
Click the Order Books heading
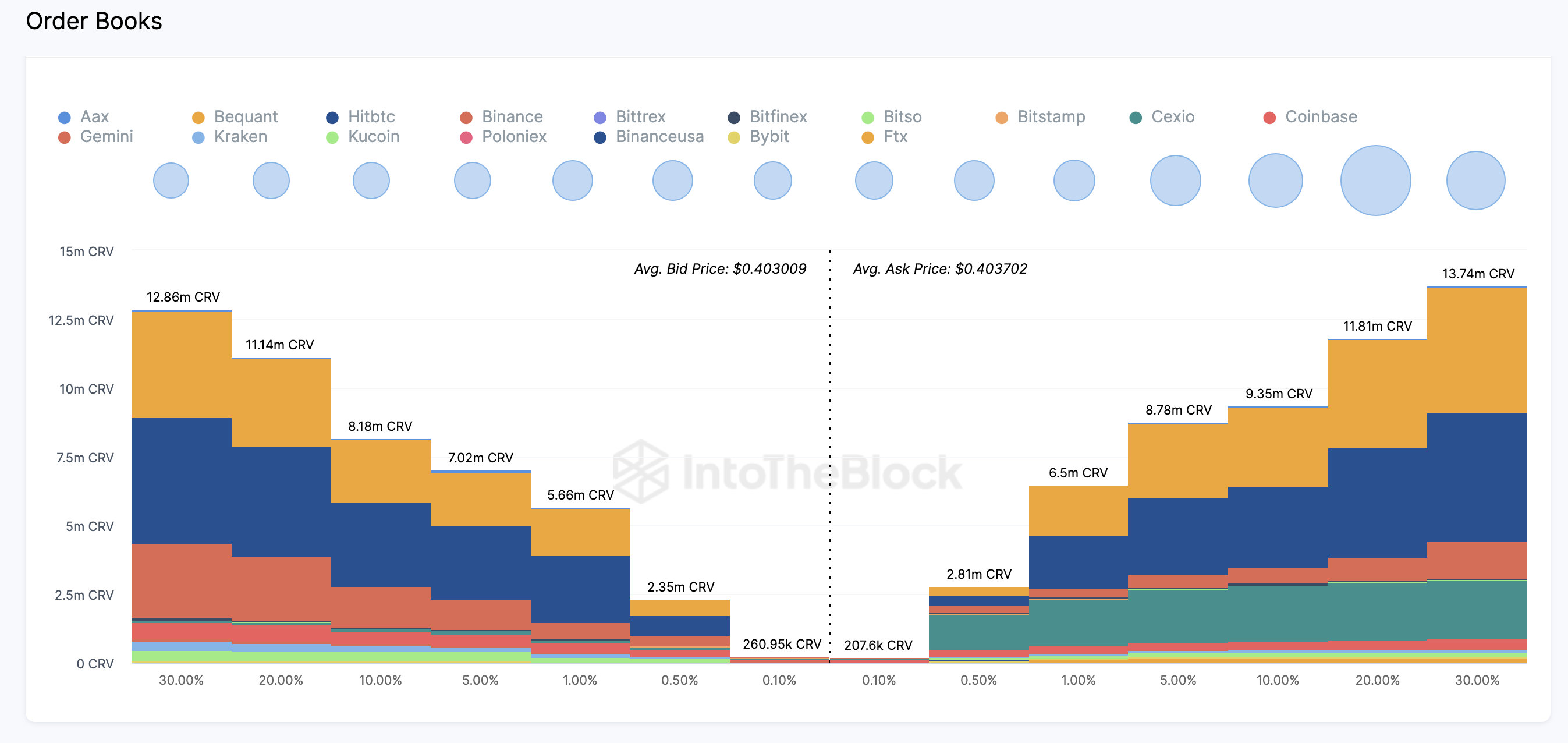pos(94,22)
